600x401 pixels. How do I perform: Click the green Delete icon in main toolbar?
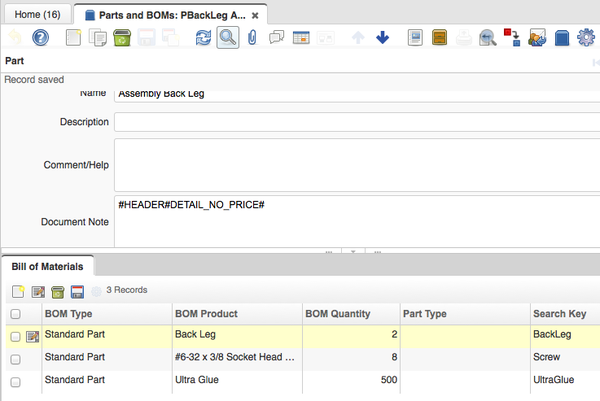121,38
